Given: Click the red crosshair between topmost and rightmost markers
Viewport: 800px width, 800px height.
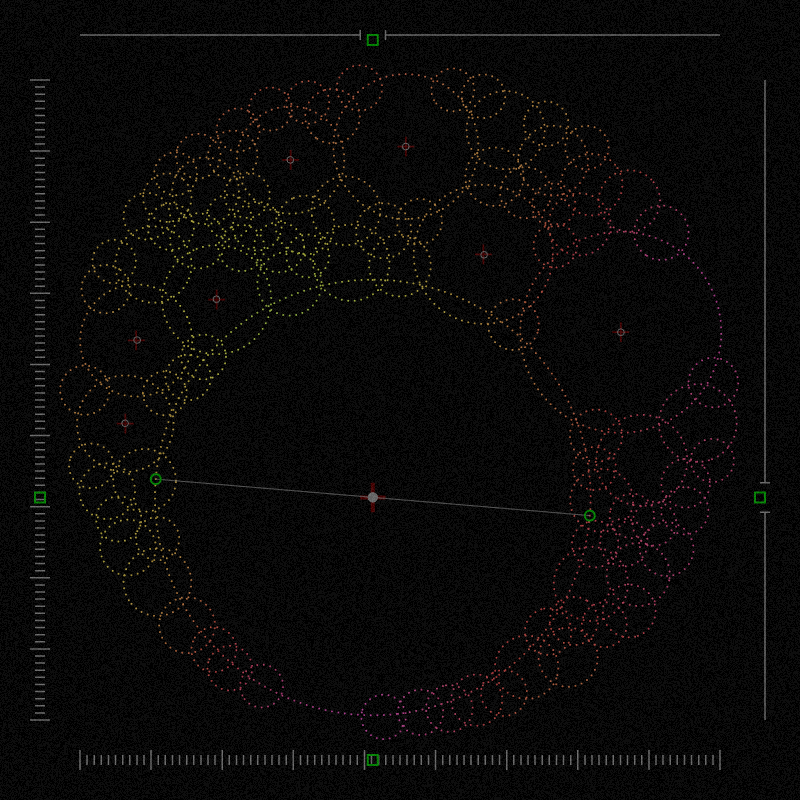Looking at the screenshot, I should click(484, 255).
